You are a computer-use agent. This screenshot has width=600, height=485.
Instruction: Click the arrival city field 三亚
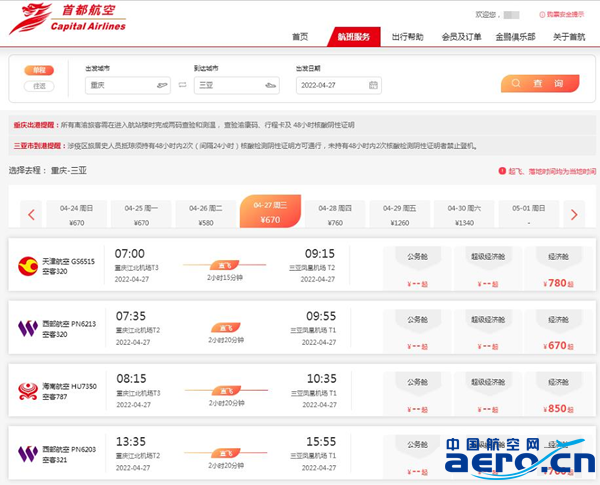pos(236,85)
